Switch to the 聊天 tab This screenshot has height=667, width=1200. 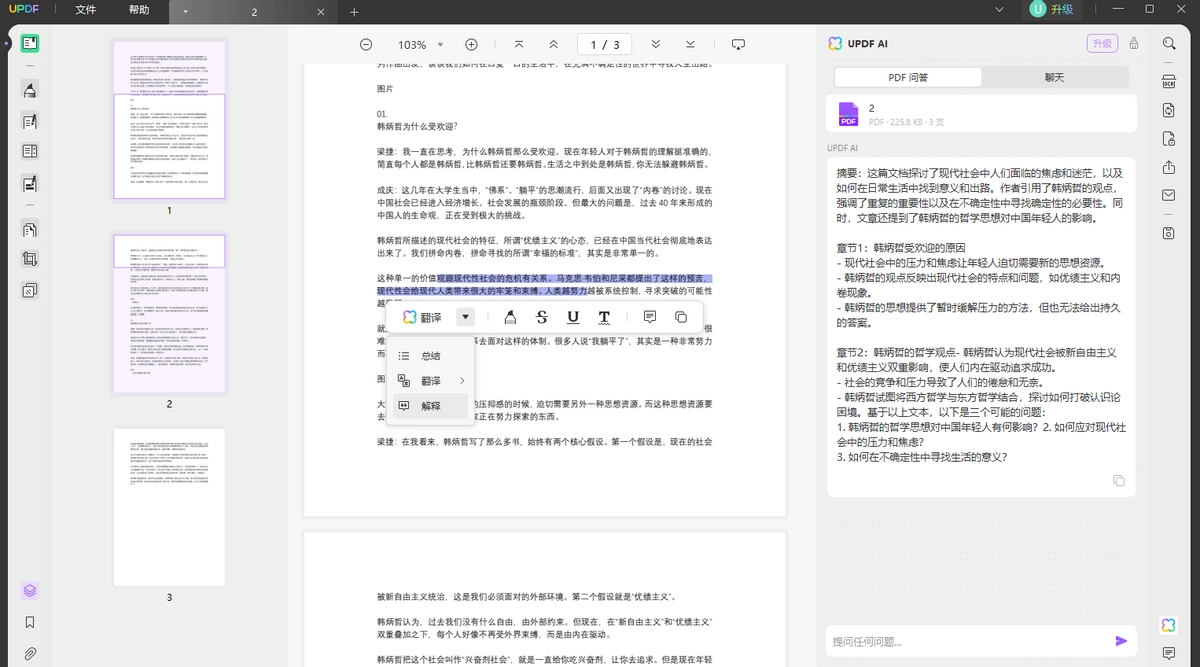click(x=1054, y=77)
